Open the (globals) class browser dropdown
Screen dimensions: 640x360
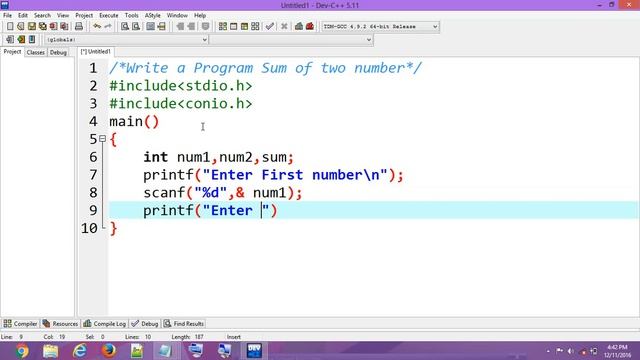point(127,40)
